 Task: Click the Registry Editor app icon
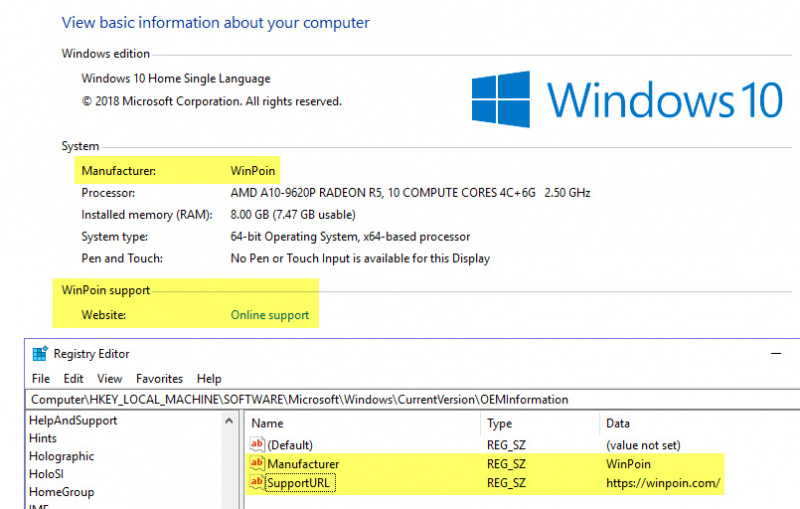coord(40,353)
